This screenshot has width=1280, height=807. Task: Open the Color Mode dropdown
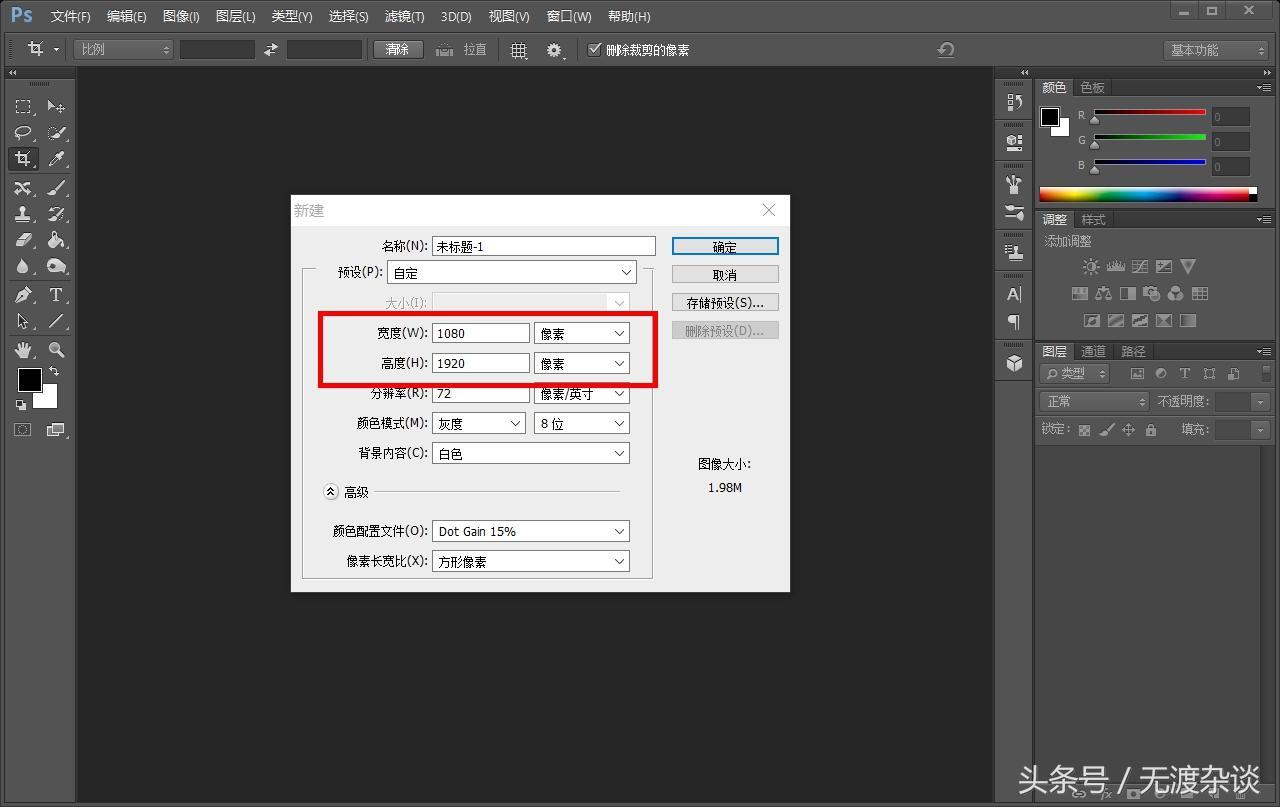click(479, 423)
